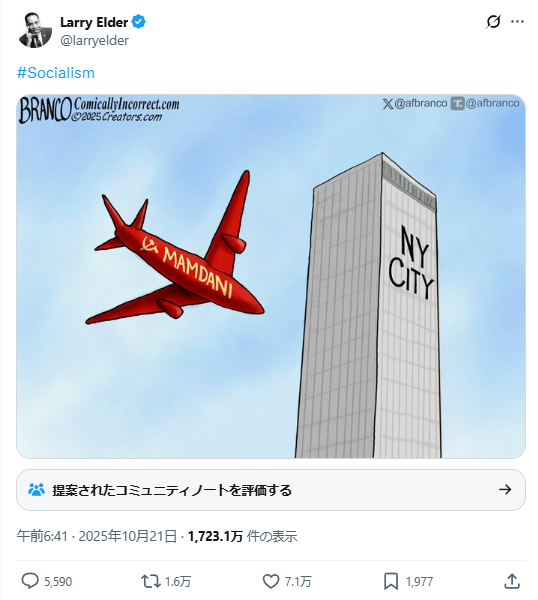This screenshot has width=538, height=600.
Task: Click the reply speech bubble icon
Action: click(x=30, y=581)
